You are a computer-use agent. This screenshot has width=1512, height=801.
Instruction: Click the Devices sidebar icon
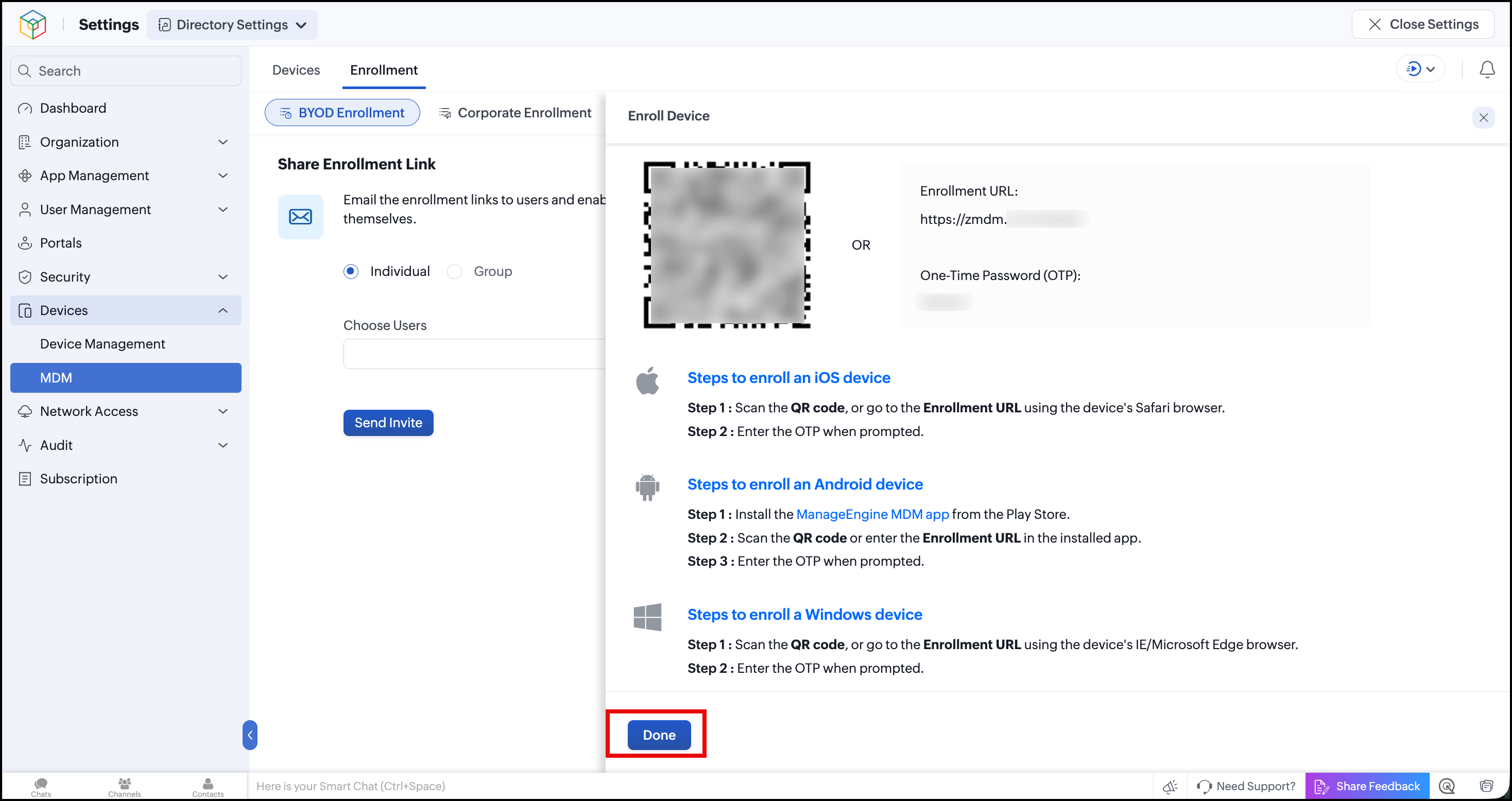pyautogui.click(x=25, y=310)
